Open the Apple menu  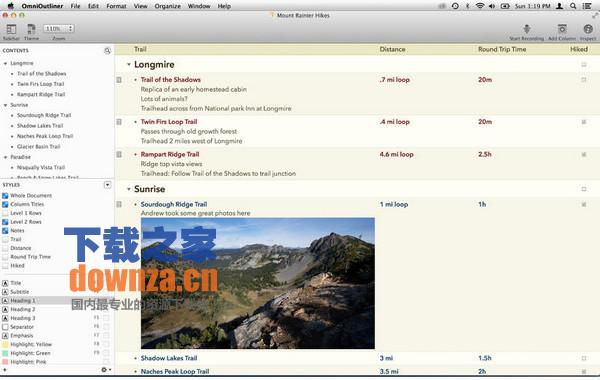[x=11, y=6]
